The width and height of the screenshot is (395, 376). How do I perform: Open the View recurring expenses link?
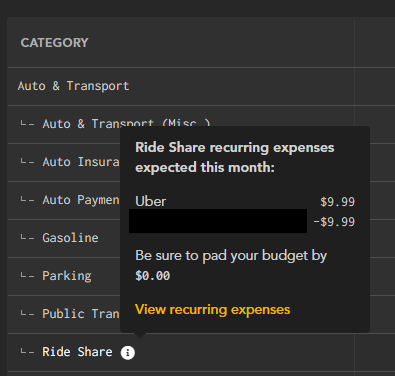tap(212, 310)
